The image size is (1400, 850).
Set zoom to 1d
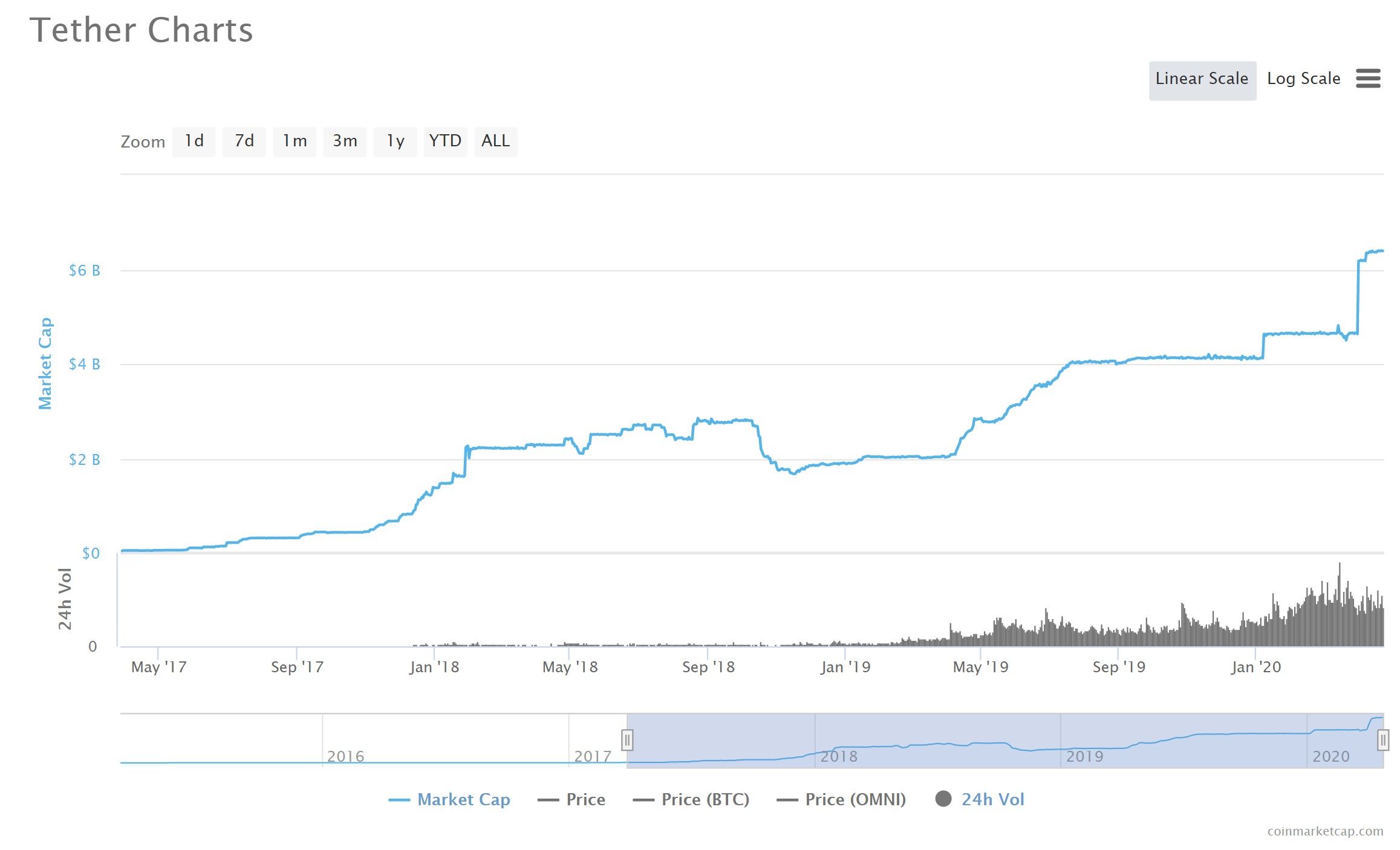pyautogui.click(x=194, y=141)
